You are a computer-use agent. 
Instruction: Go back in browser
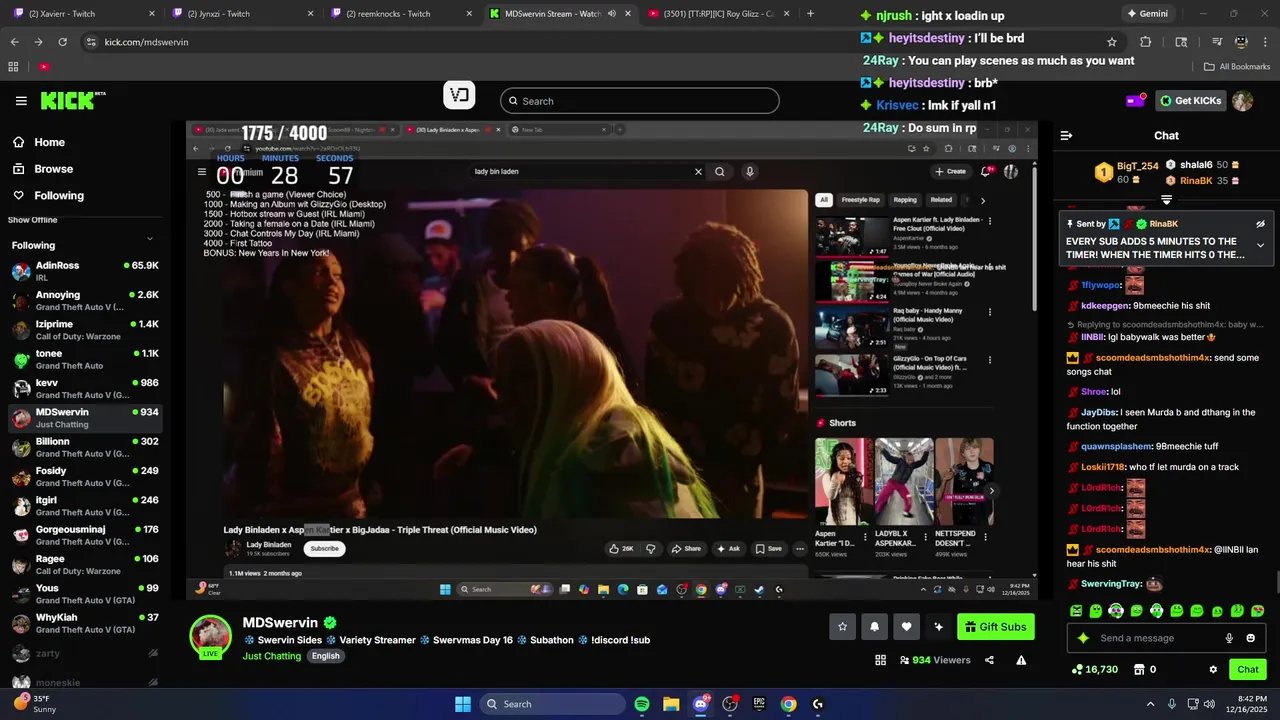tap(14, 42)
